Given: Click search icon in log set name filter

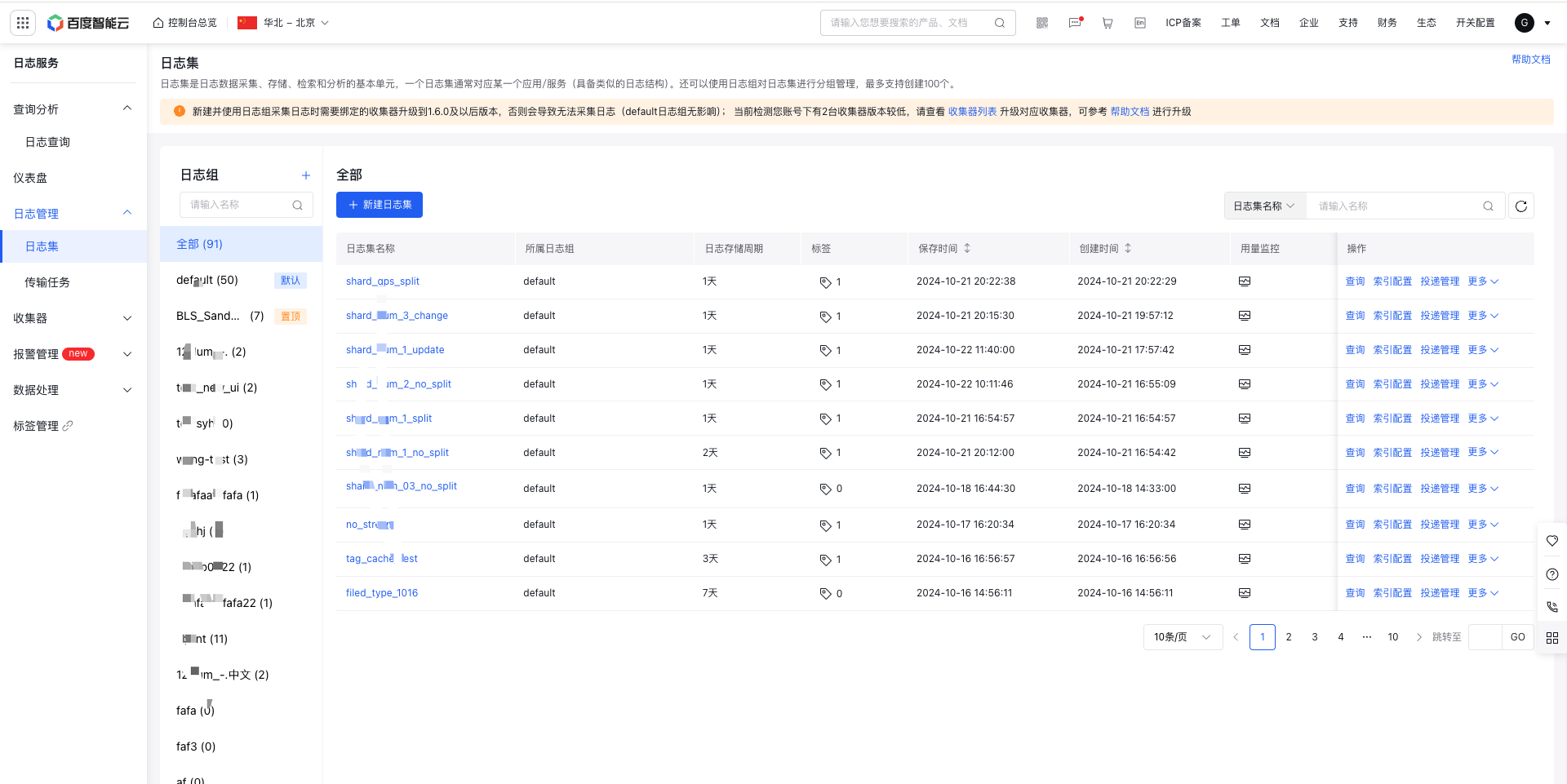Looking at the screenshot, I should point(1489,206).
